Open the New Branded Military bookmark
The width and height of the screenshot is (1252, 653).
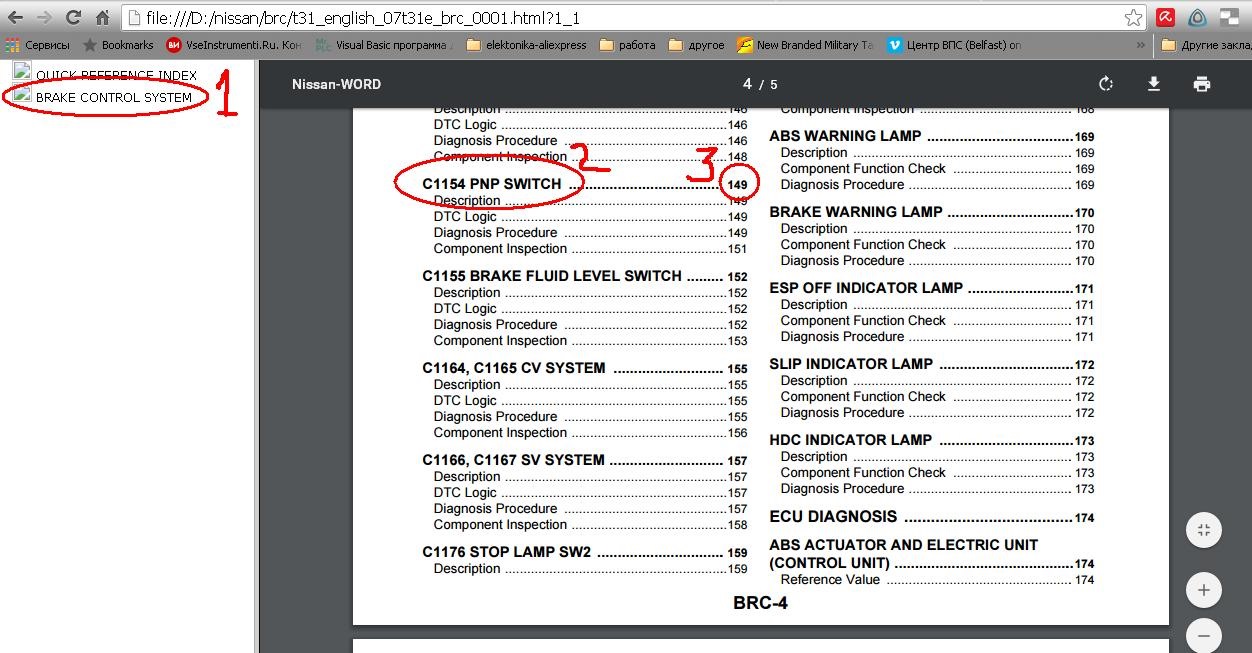805,45
